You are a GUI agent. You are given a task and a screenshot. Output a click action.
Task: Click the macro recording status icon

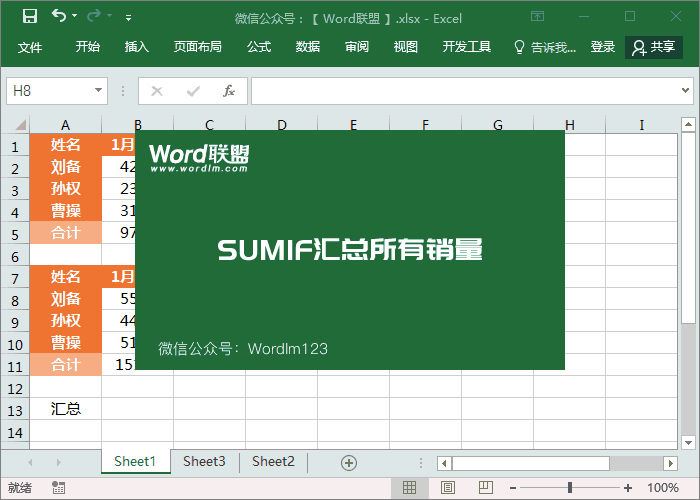pyautogui.click(x=58, y=487)
